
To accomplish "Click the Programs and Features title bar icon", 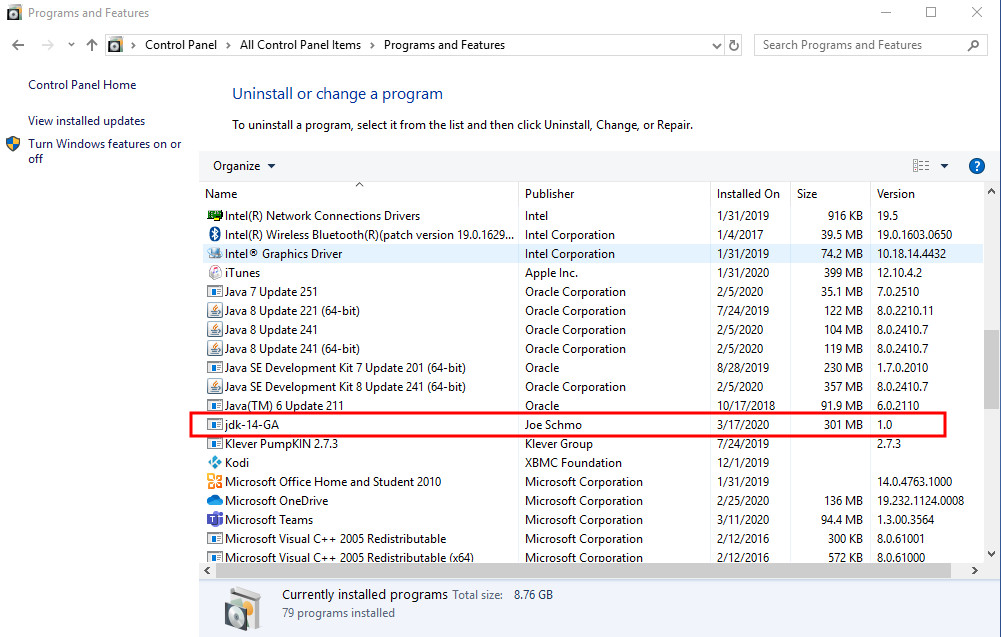I will click(13, 13).
